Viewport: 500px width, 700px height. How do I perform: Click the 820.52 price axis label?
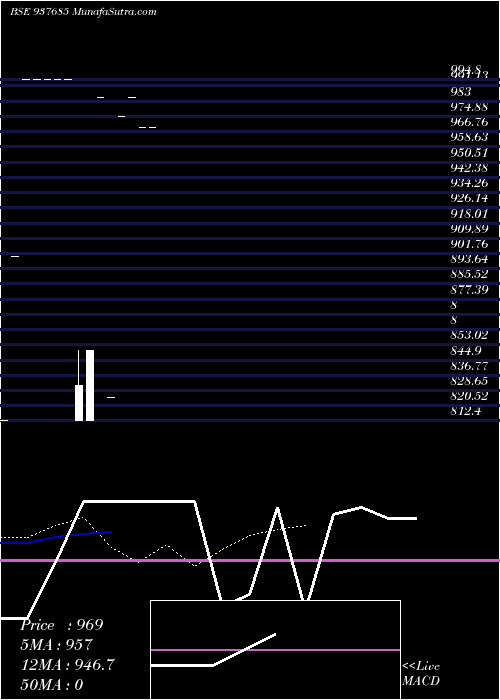469,396
